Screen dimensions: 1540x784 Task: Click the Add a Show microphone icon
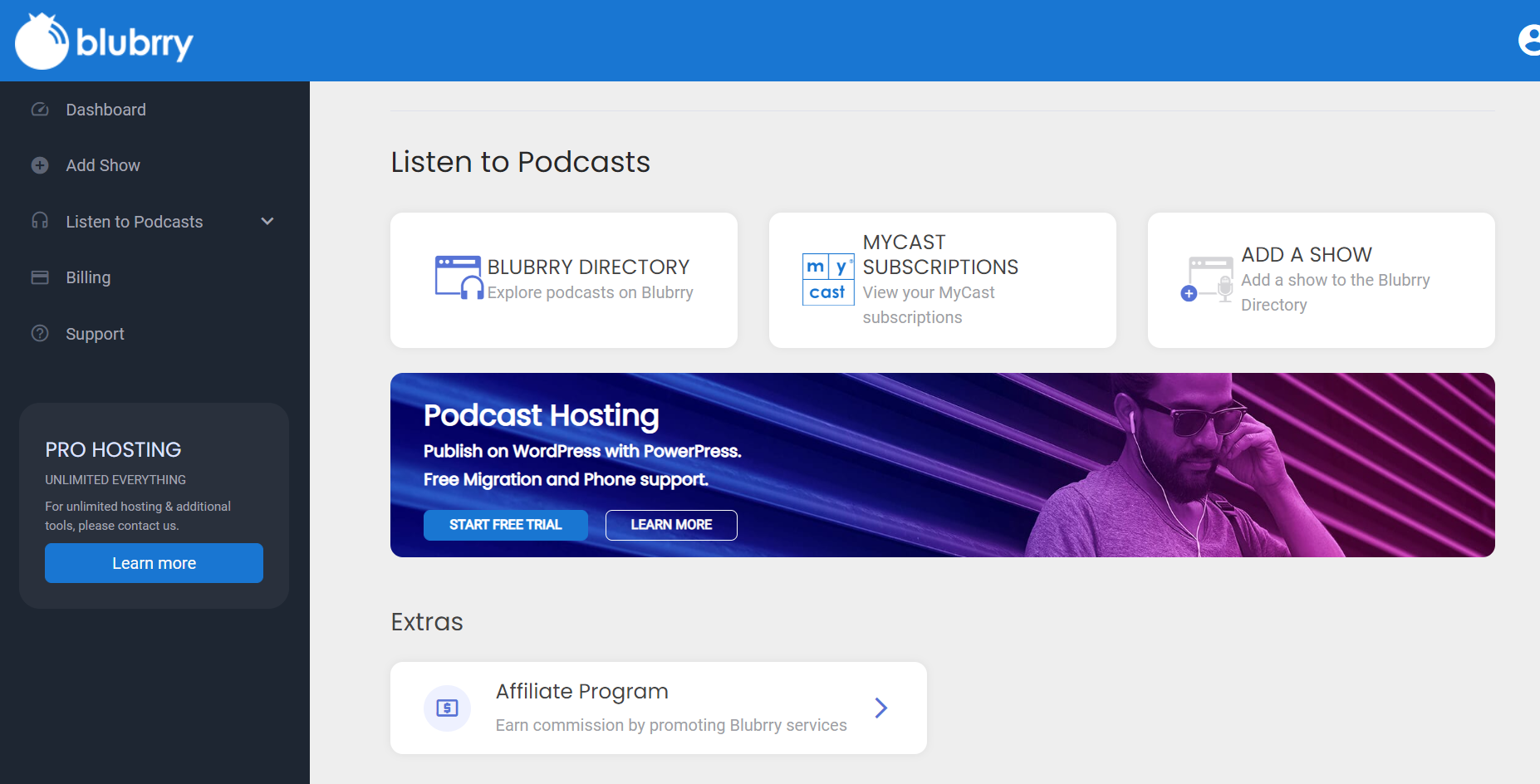tap(1207, 280)
